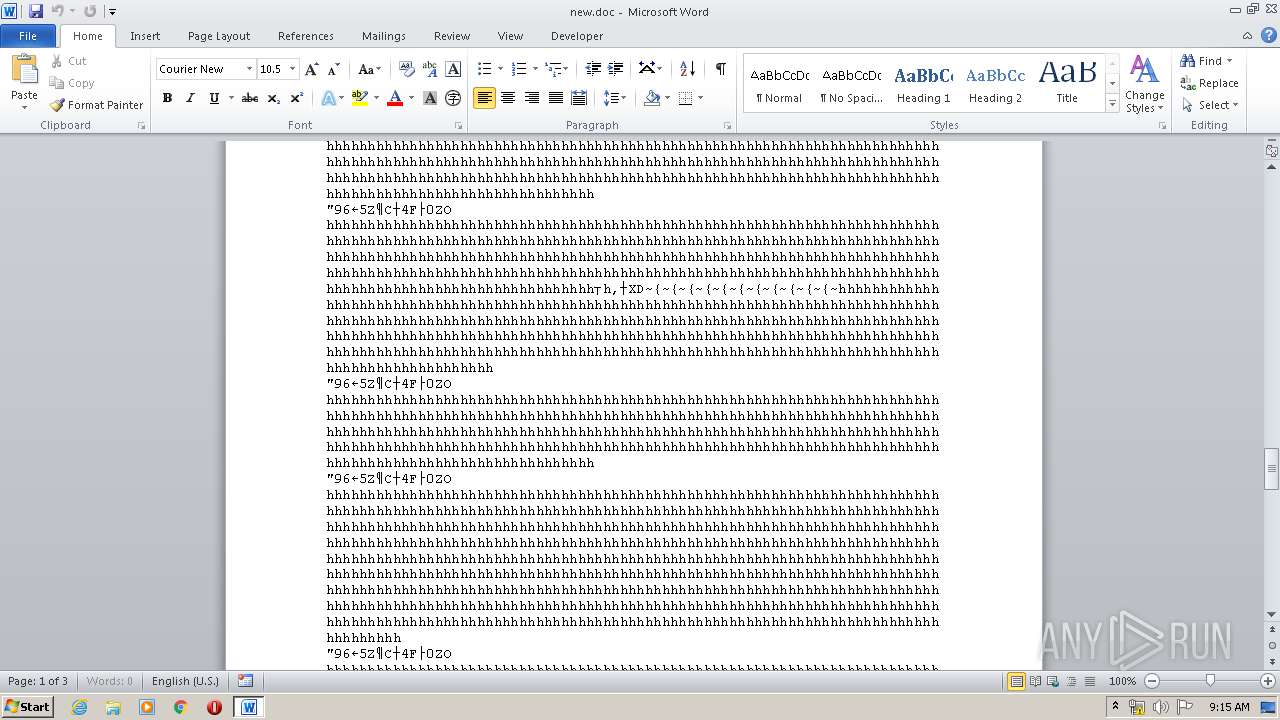Toggle Show/Hide paragraph marks

click(720, 69)
